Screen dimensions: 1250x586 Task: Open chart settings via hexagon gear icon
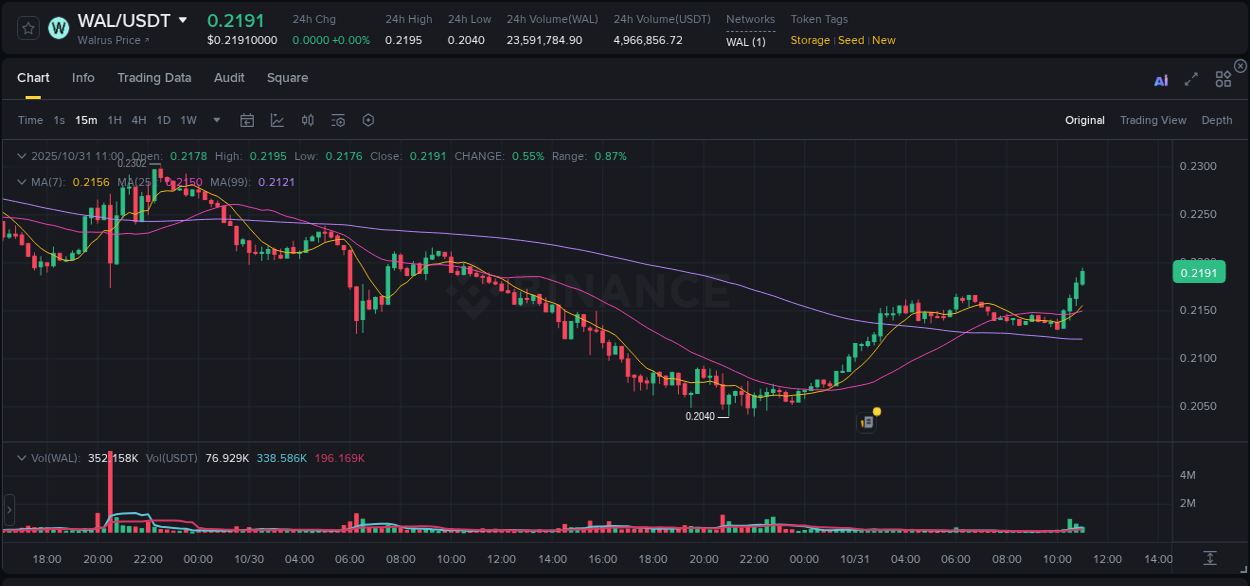point(367,120)
